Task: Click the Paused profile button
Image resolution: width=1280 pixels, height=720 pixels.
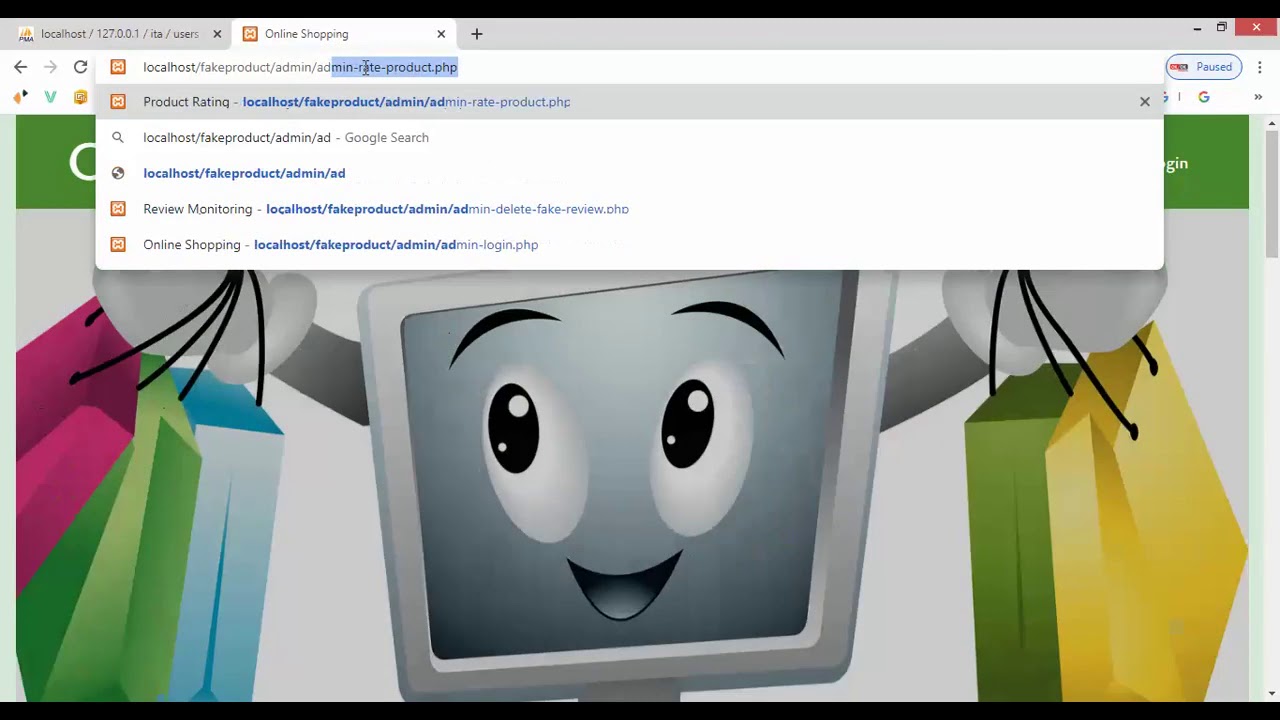Action: (x=1203, y=67)
